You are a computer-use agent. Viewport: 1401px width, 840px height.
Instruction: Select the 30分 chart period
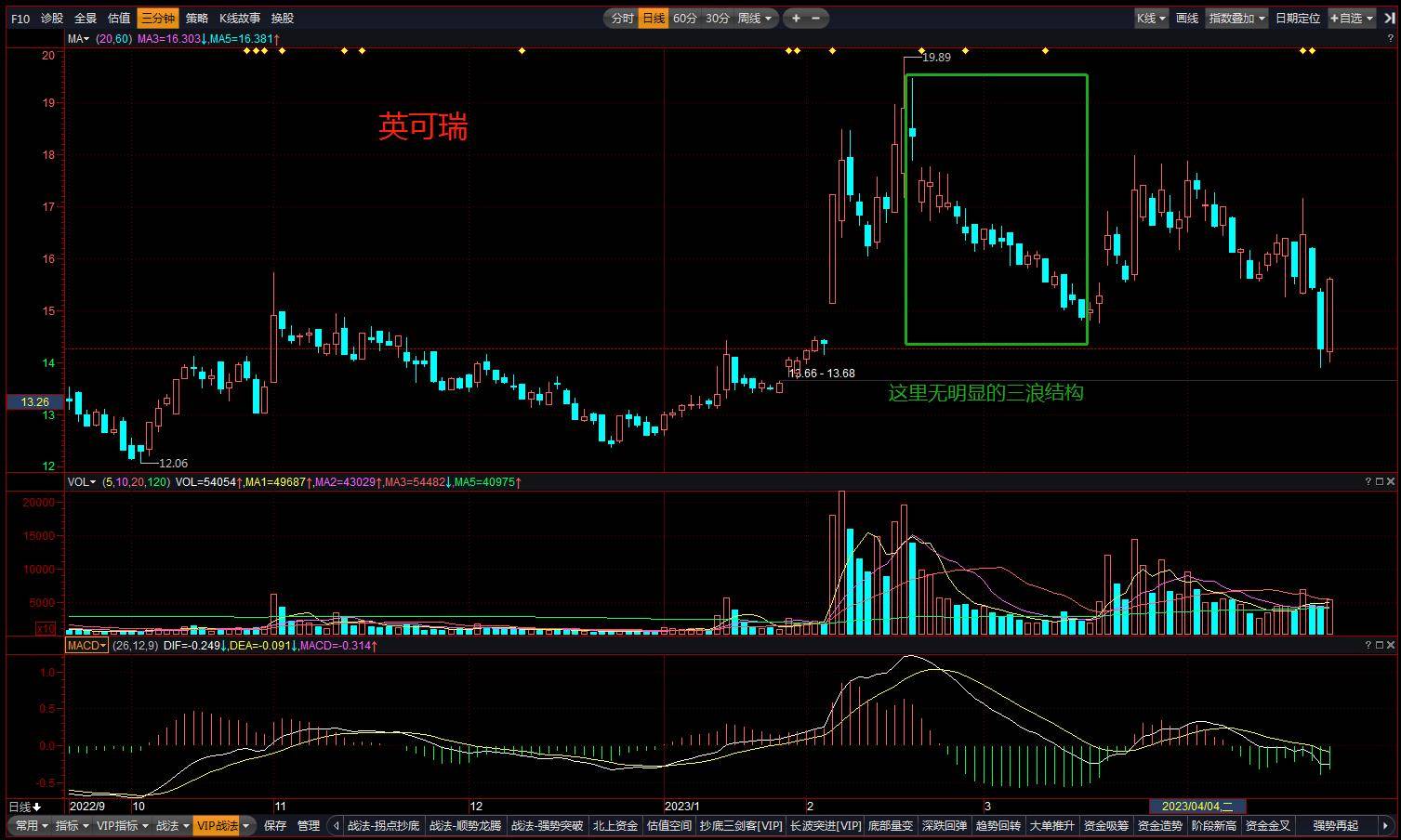717,18
